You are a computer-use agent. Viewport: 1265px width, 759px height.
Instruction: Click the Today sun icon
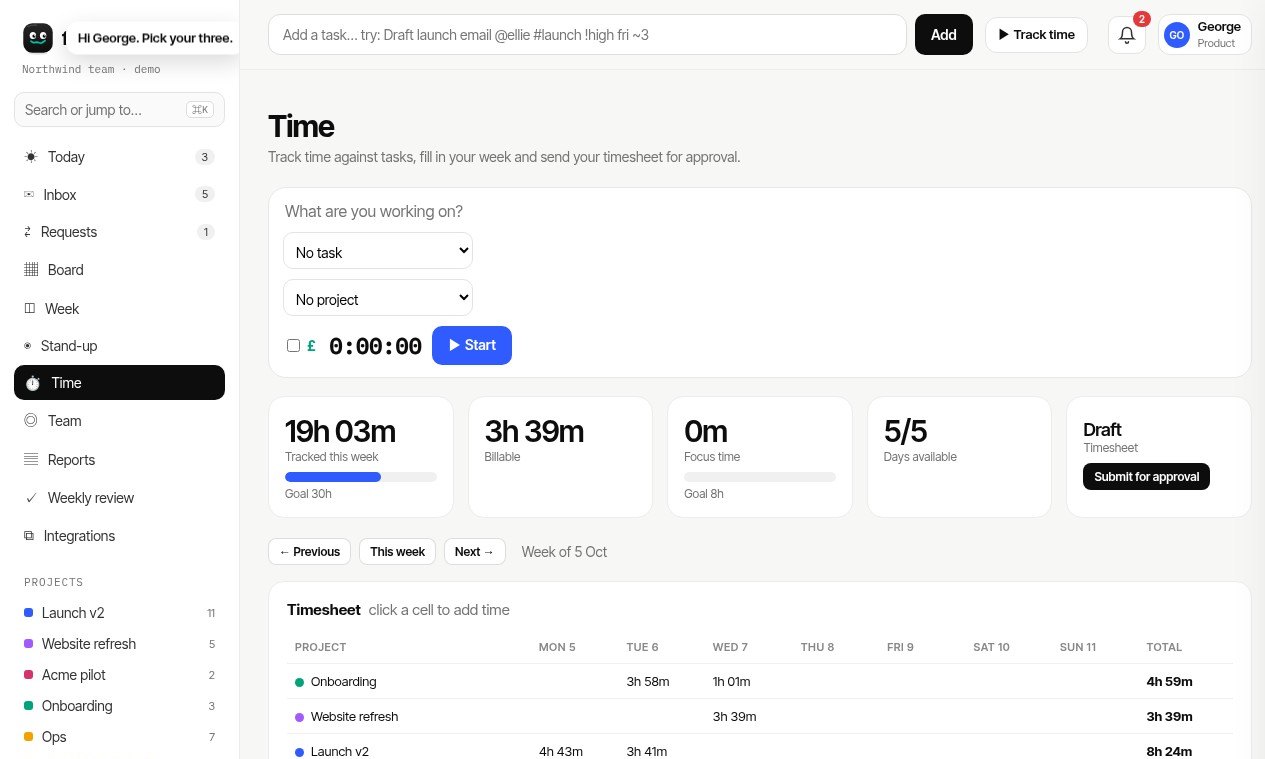coord(31,157)
